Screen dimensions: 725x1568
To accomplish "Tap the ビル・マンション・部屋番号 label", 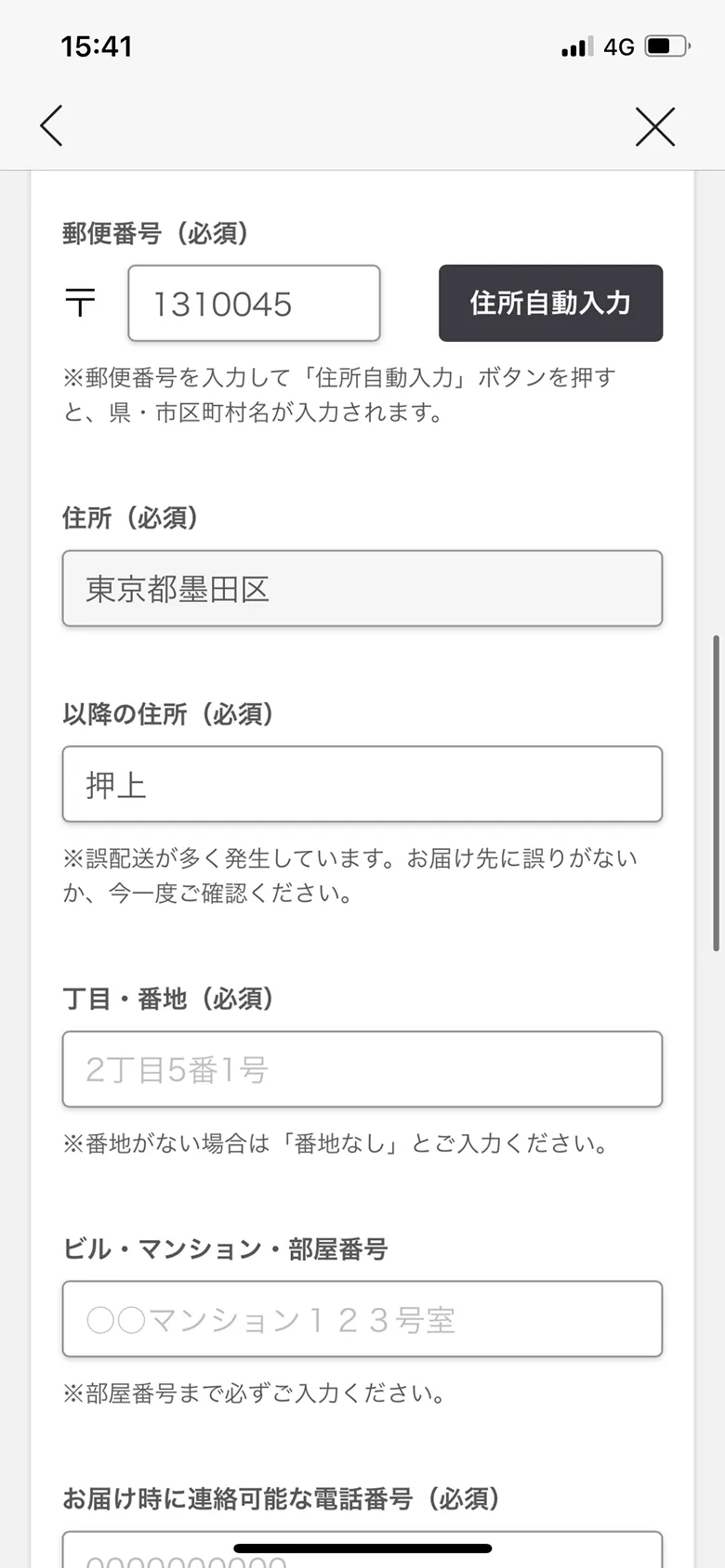I will pyautogui.click(x=225, y=1249).
